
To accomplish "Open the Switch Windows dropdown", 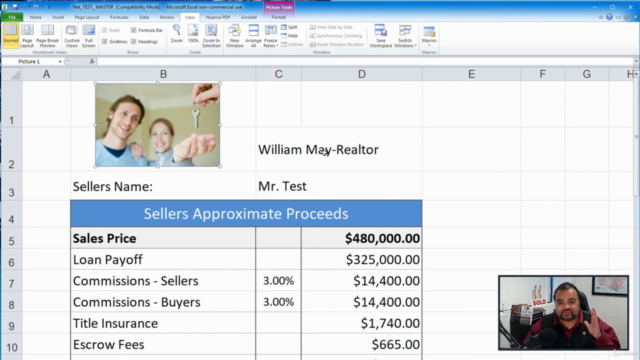I will tap(405, 36).
